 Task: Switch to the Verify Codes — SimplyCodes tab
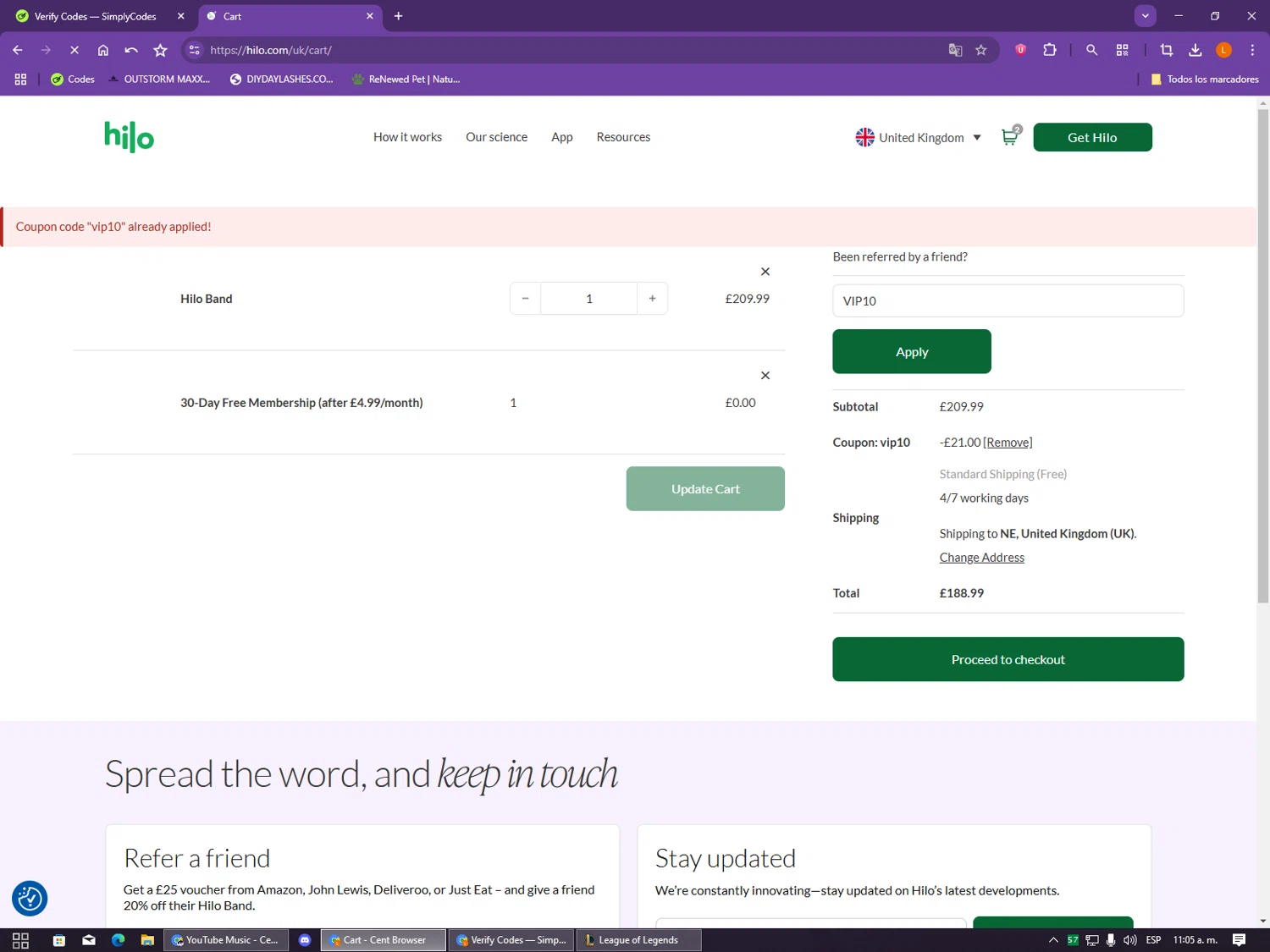(x=95, y=16)
